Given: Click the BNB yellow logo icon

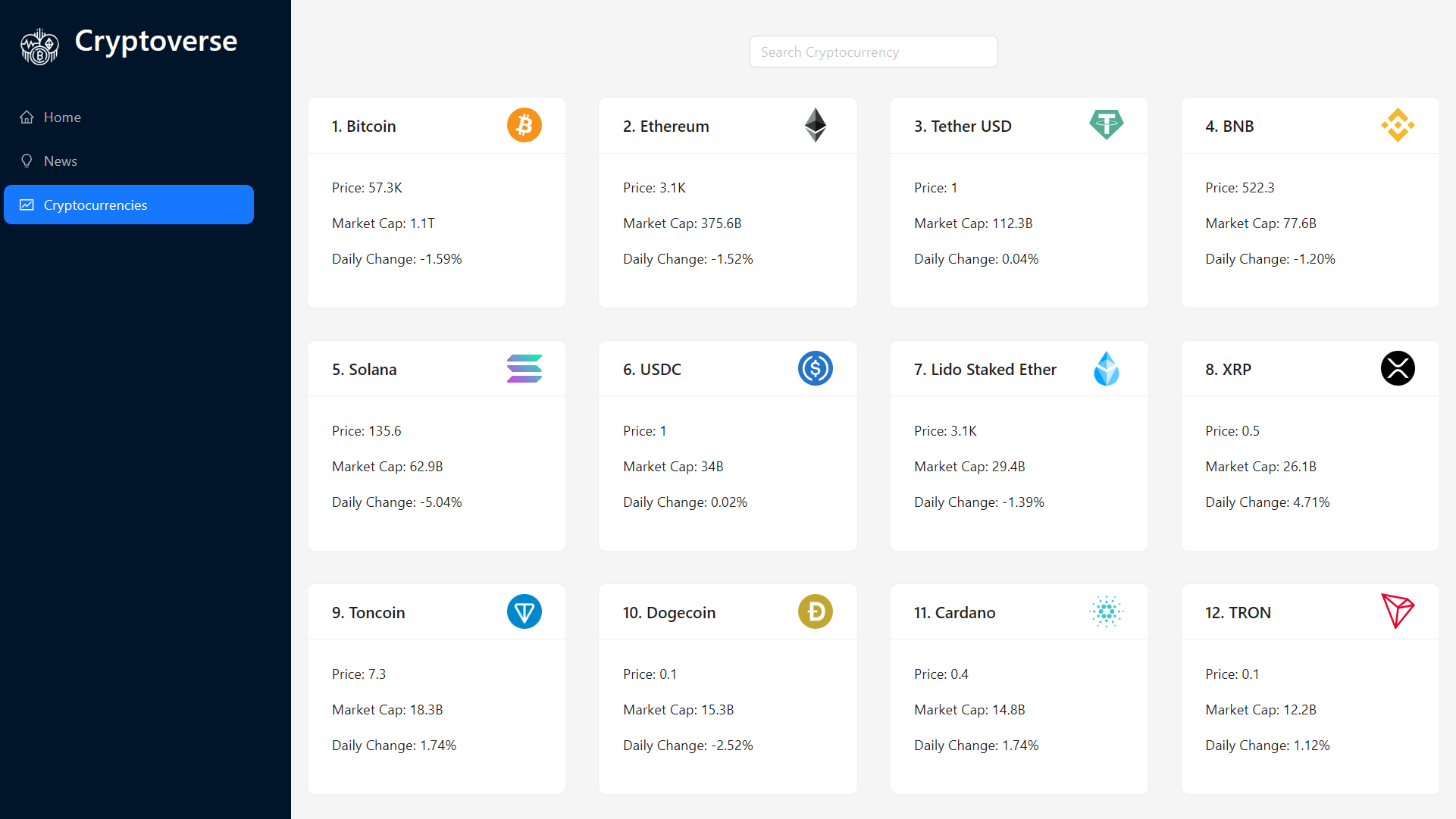Looking at the screenshot, I should (x=1397, y=125).
